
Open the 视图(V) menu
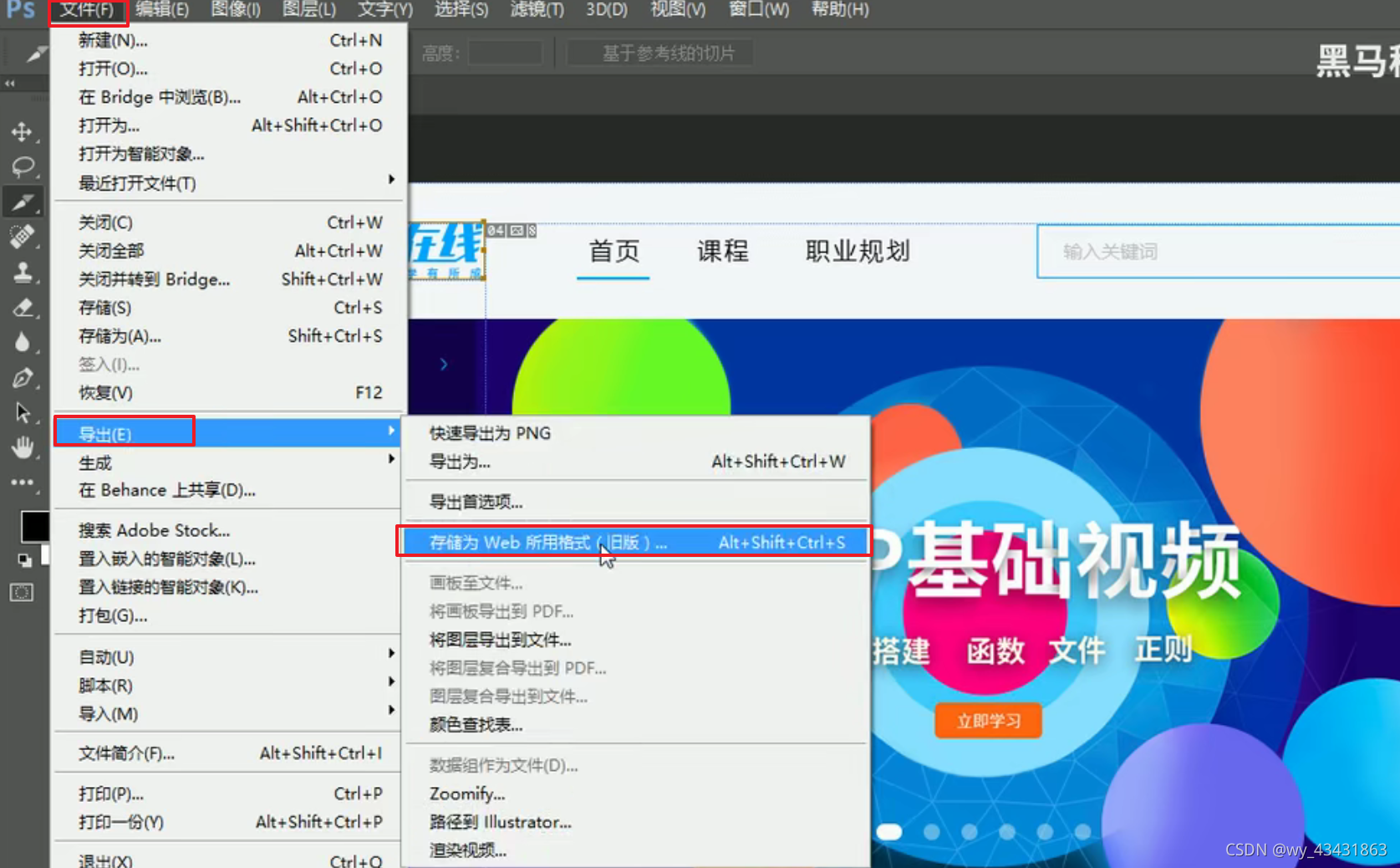(678, 10)
